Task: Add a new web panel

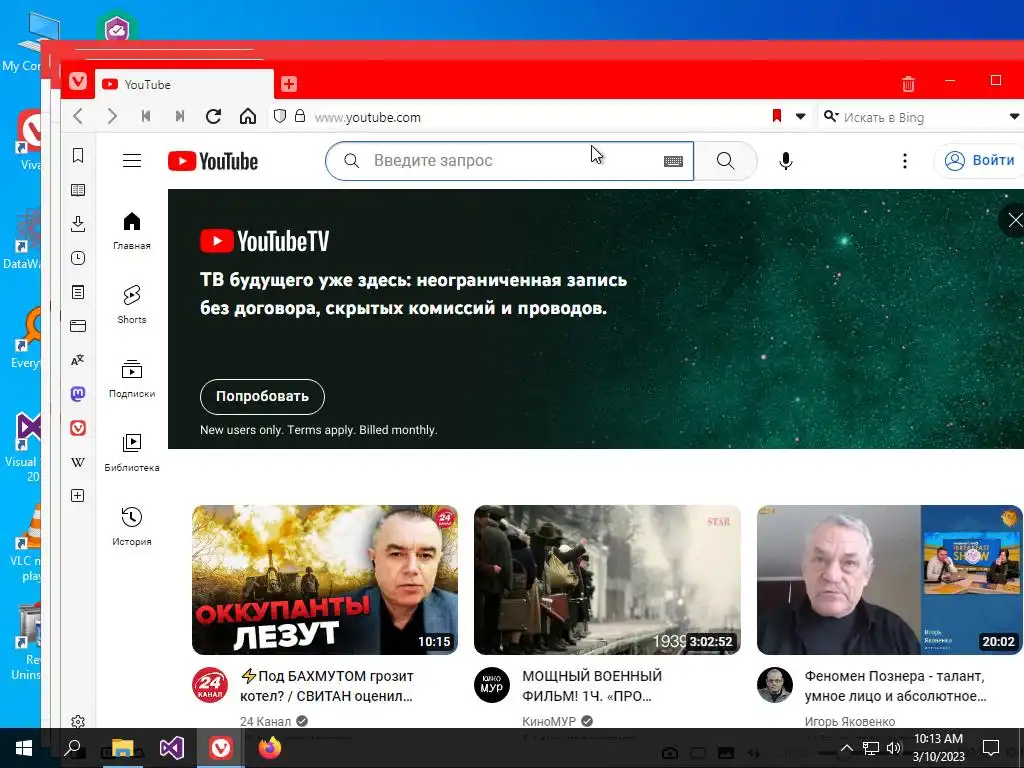Action: point(78,496)
